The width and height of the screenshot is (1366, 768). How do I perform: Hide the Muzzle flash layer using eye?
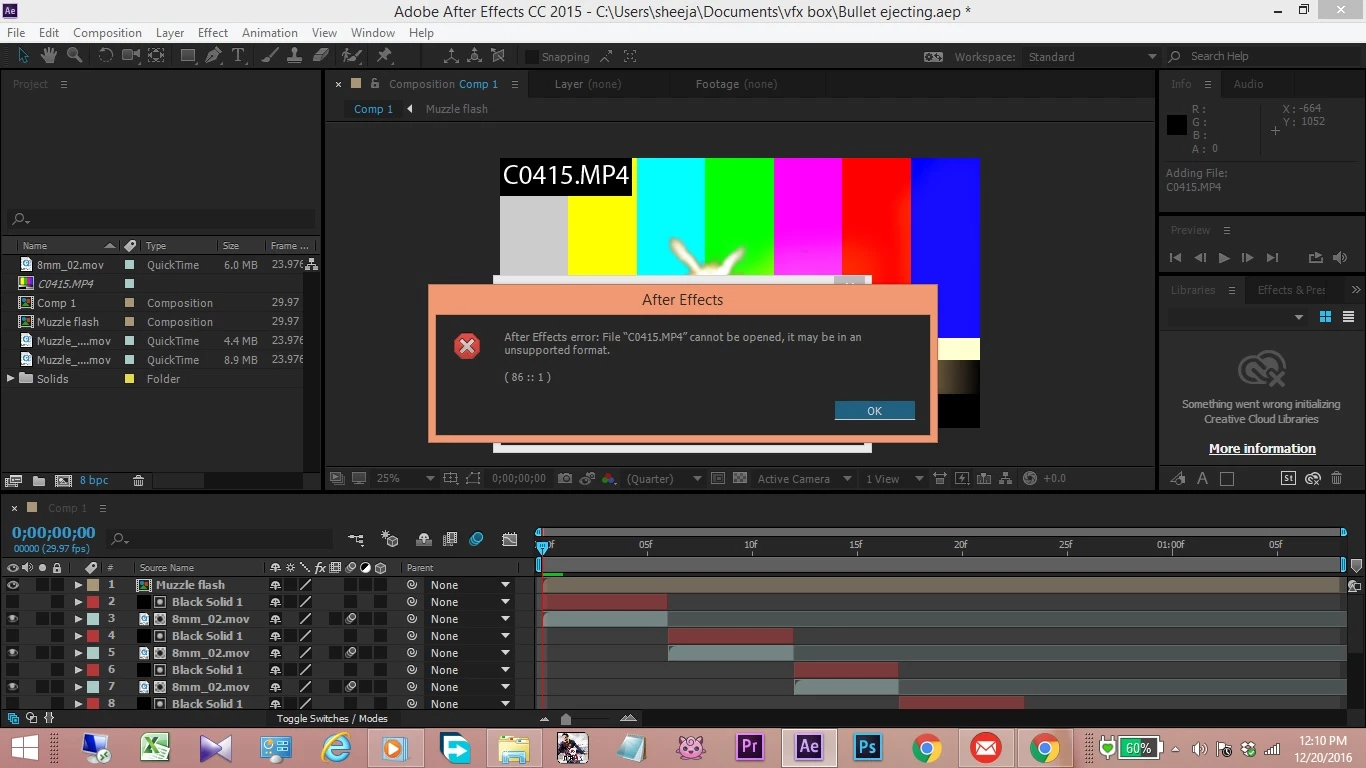tap(13, 585)
